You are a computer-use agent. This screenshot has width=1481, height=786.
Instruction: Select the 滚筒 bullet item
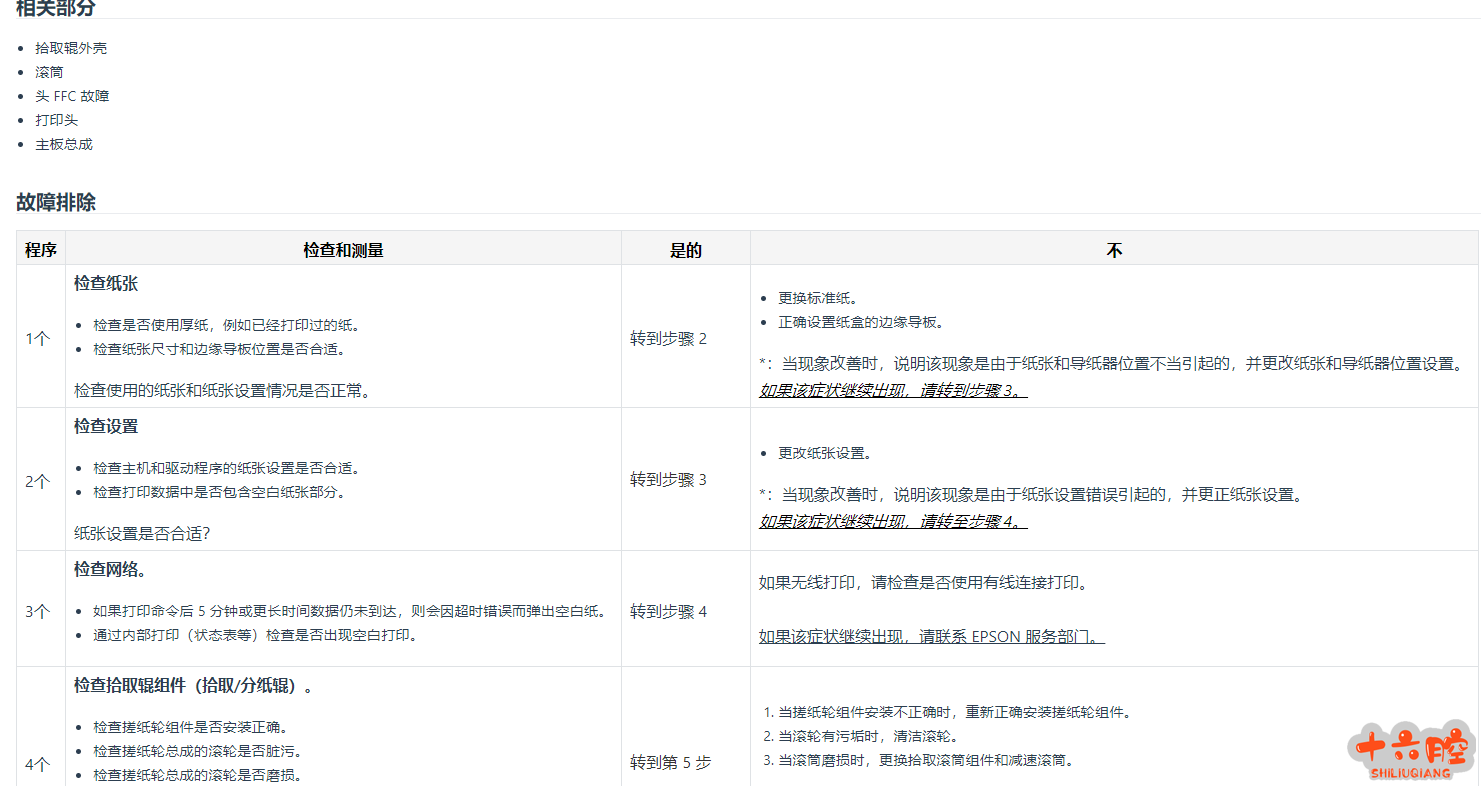[49, 72]
